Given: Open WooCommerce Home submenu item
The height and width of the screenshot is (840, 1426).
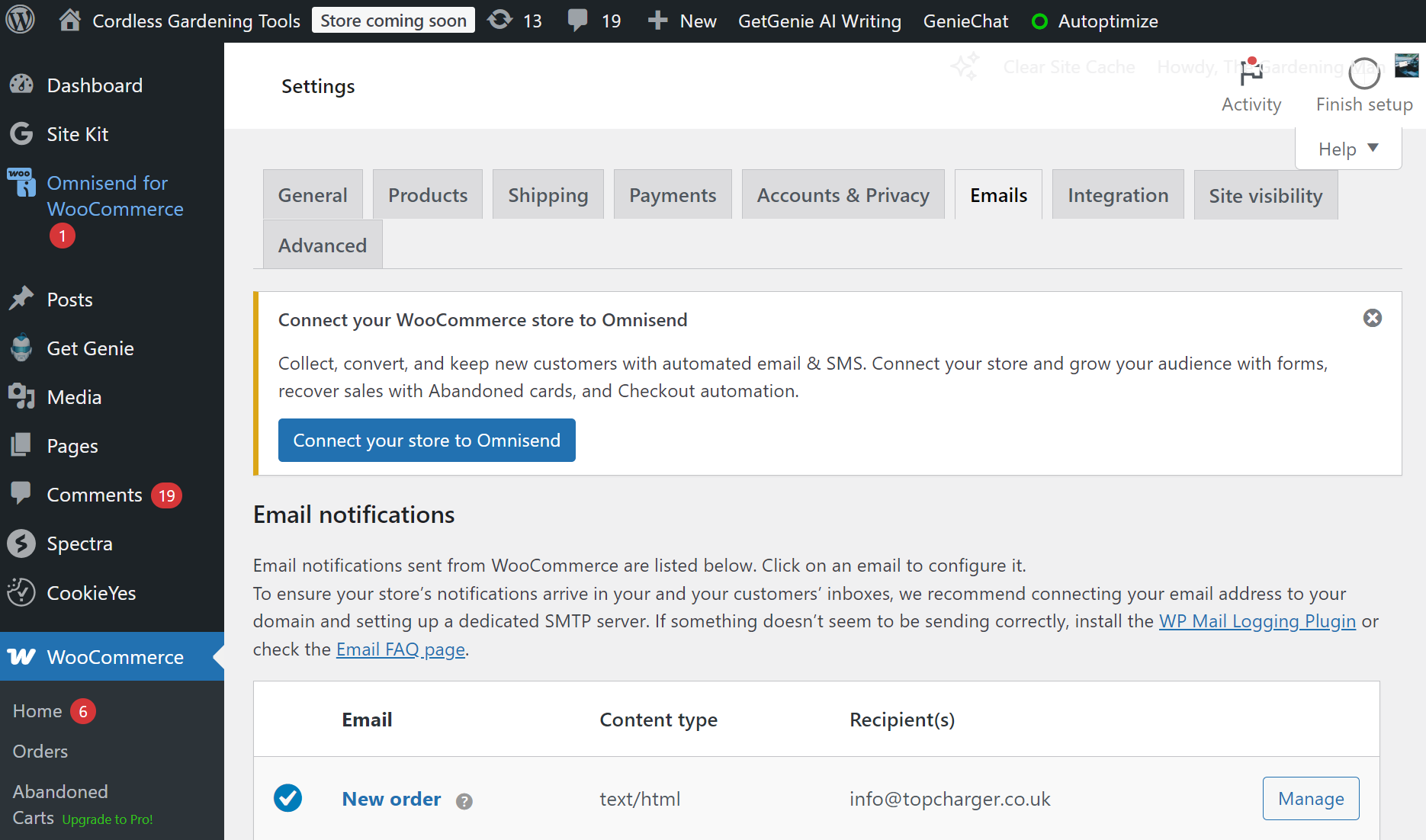Looking at the screenshot, I should click(x=37, y=710).
